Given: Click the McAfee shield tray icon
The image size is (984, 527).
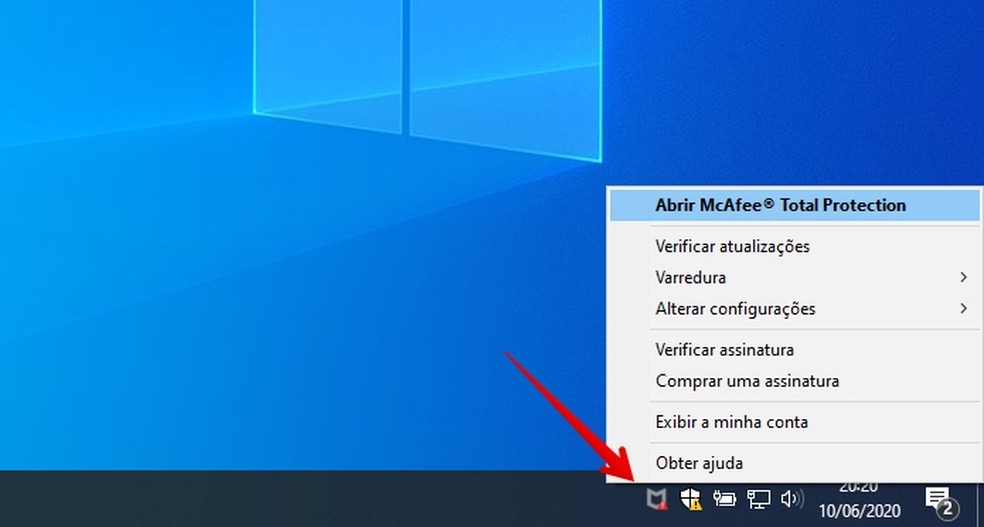Looking at the screenshot, I should (x=657, y=500).
